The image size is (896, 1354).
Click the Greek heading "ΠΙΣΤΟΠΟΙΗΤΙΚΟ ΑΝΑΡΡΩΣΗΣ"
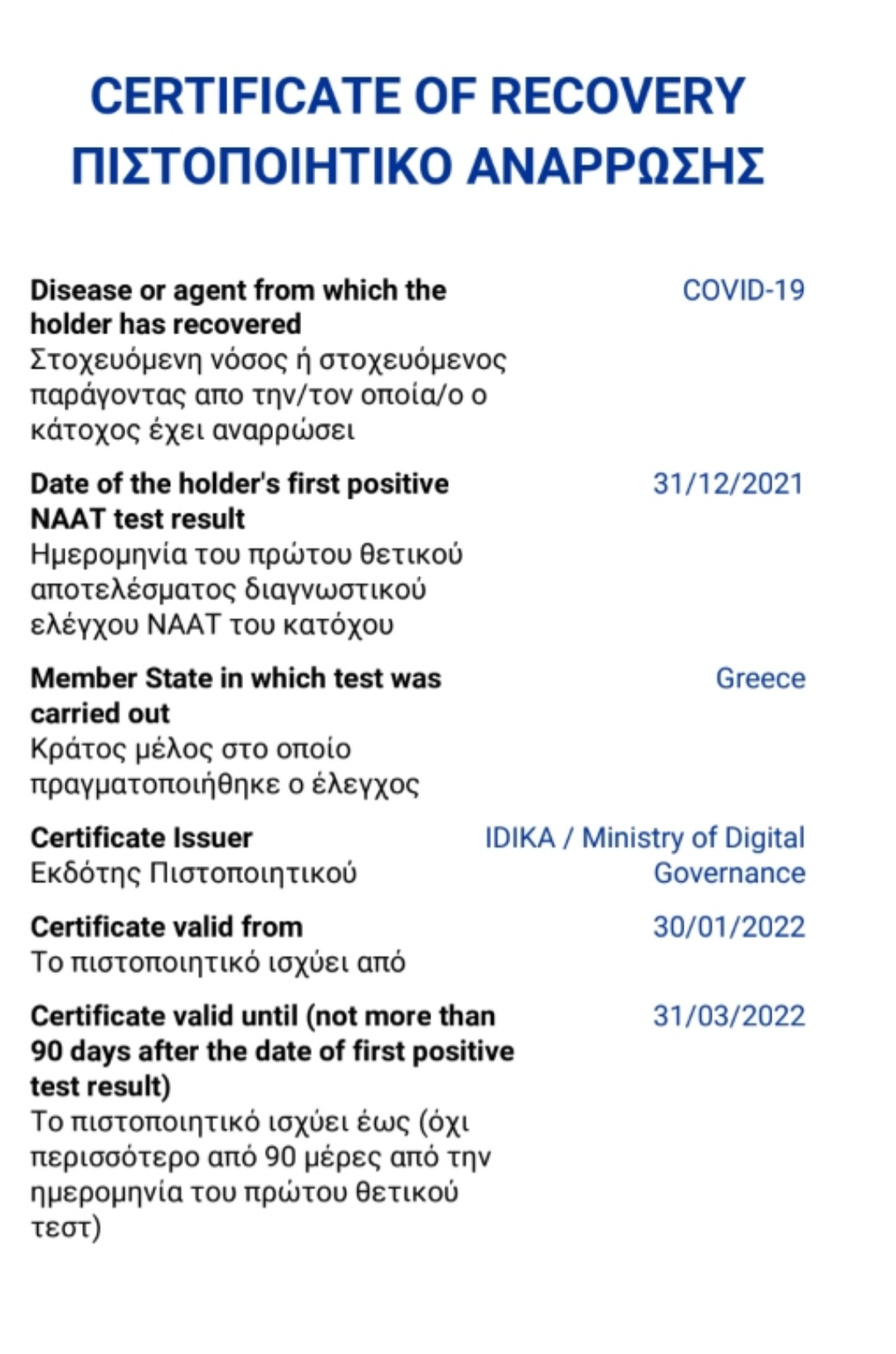pos(417,166)
